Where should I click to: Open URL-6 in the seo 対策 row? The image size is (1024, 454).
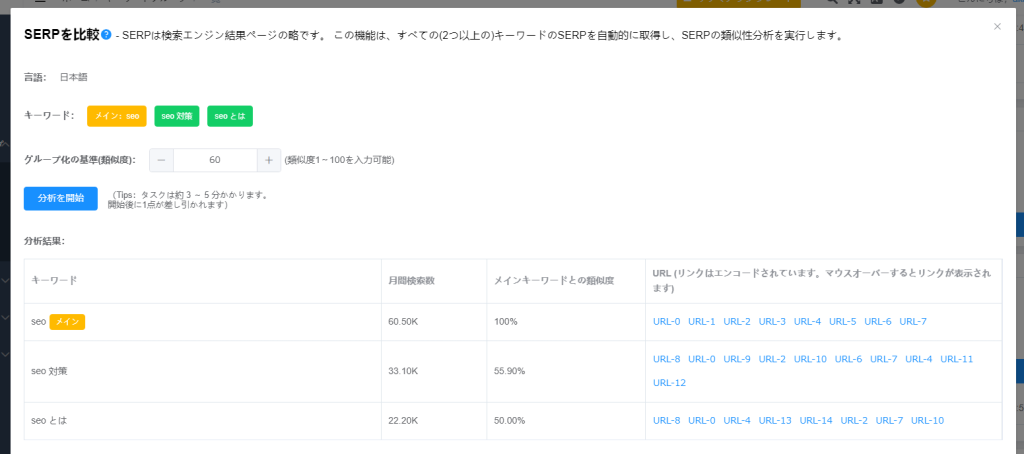coord(848,359)
